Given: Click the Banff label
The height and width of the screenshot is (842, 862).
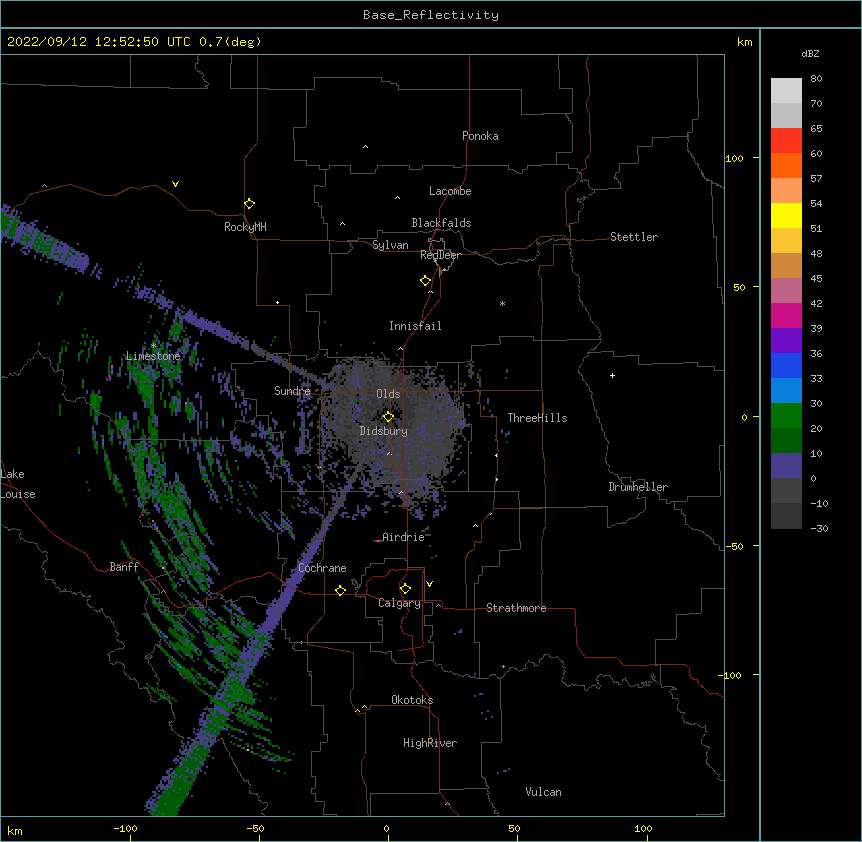Looking at the screenshot, I should (x=124, y=567).
